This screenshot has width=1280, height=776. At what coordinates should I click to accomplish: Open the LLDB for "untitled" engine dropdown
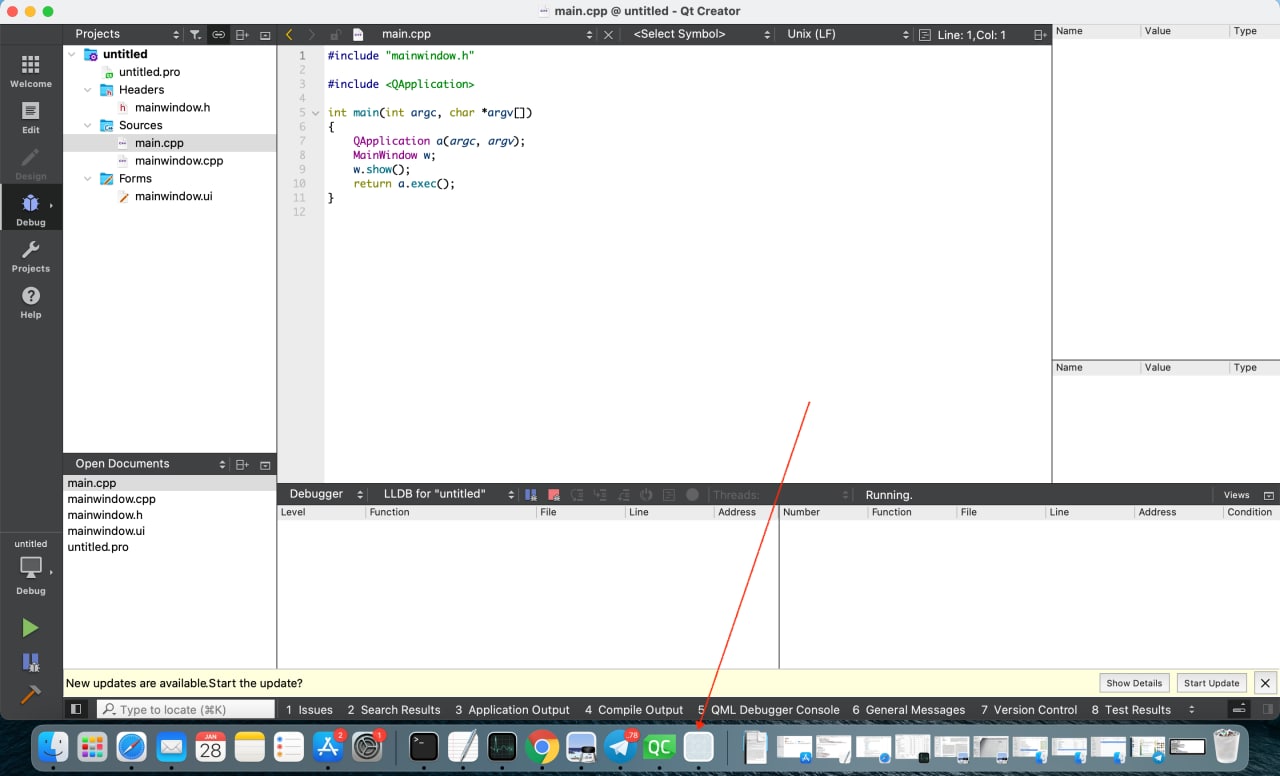pos(448,494)
